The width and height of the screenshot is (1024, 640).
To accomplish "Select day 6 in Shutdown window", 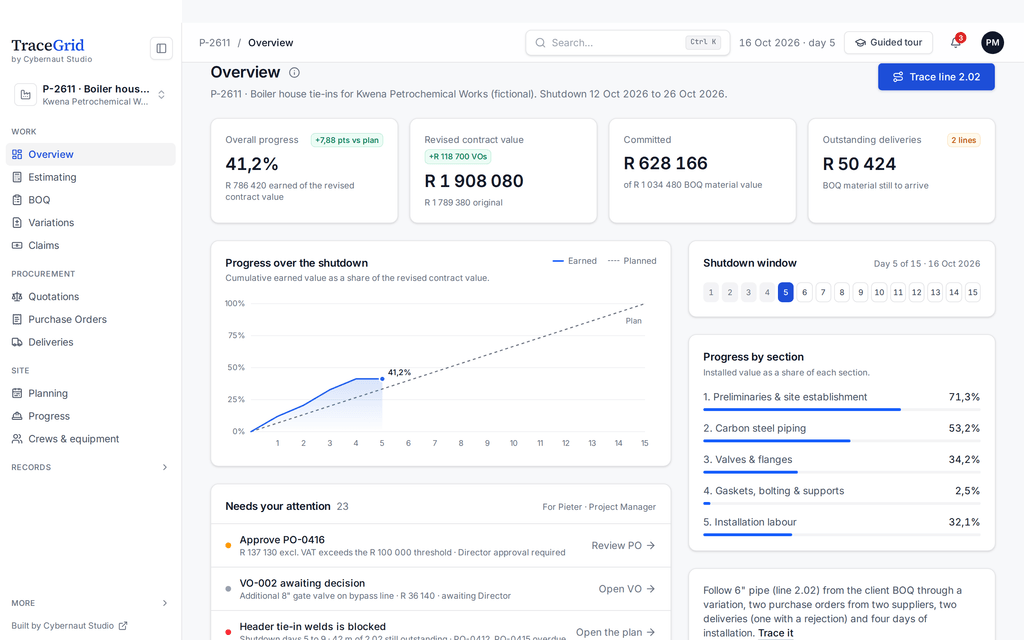I will click(x=805, y=293).
